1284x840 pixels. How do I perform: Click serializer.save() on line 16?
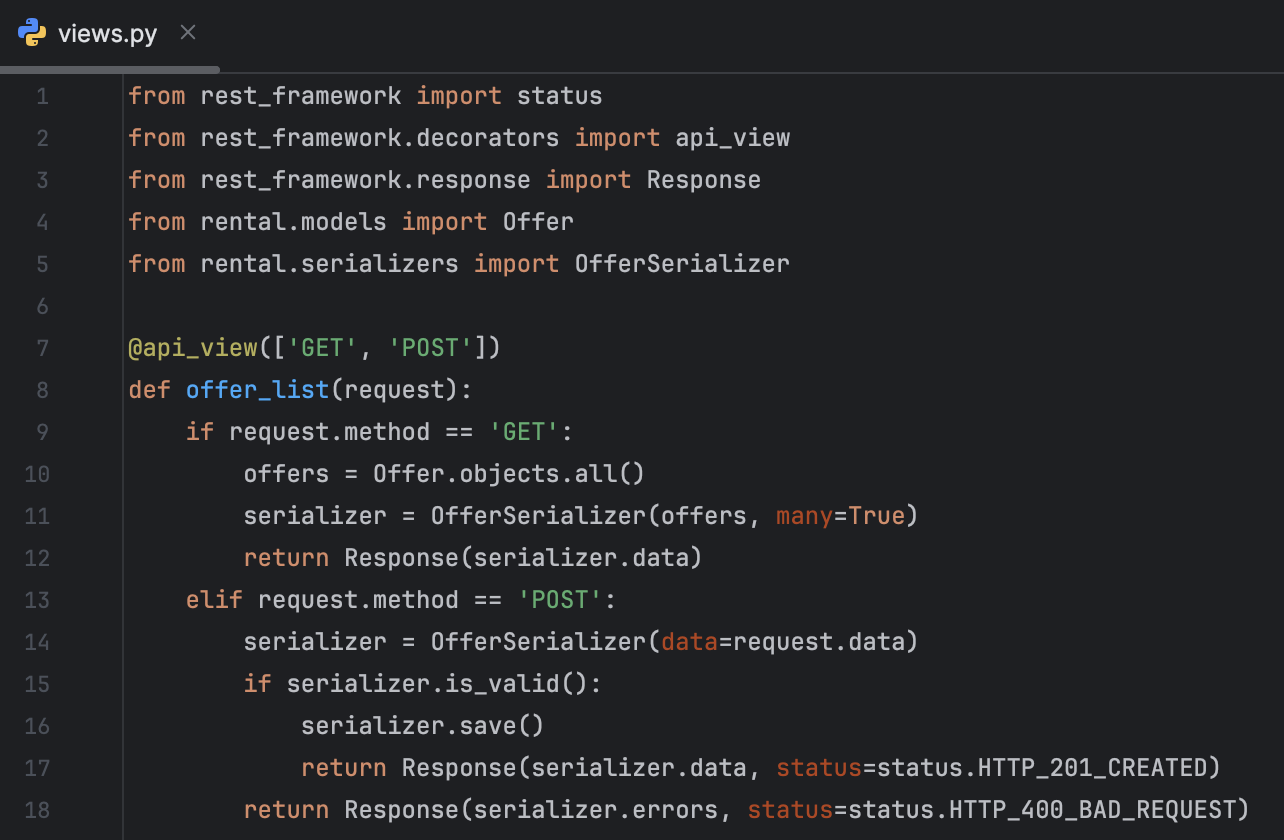click(420, 725)
